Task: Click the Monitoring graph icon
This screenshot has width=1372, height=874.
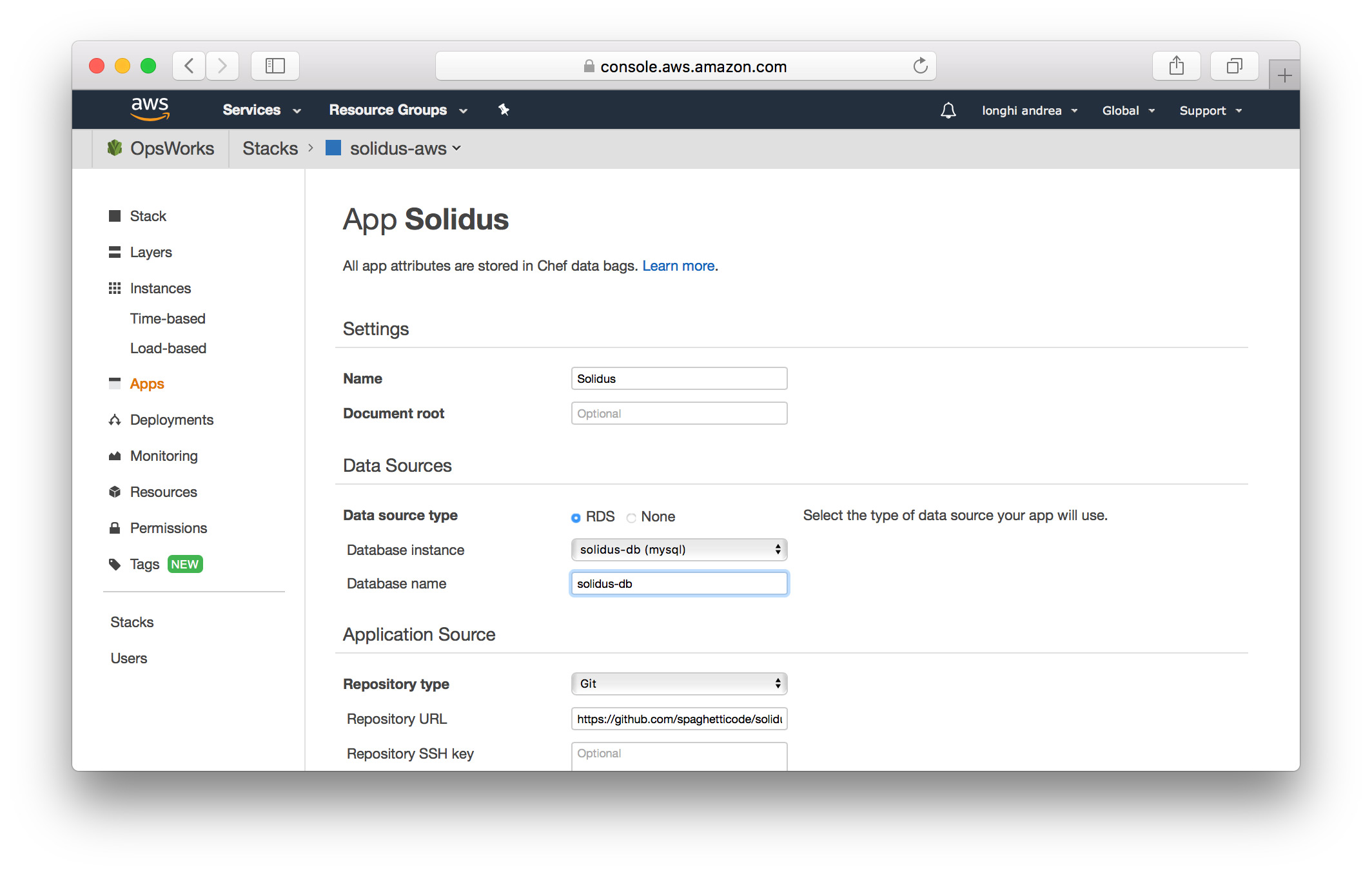Action: [x=115, y=456]
